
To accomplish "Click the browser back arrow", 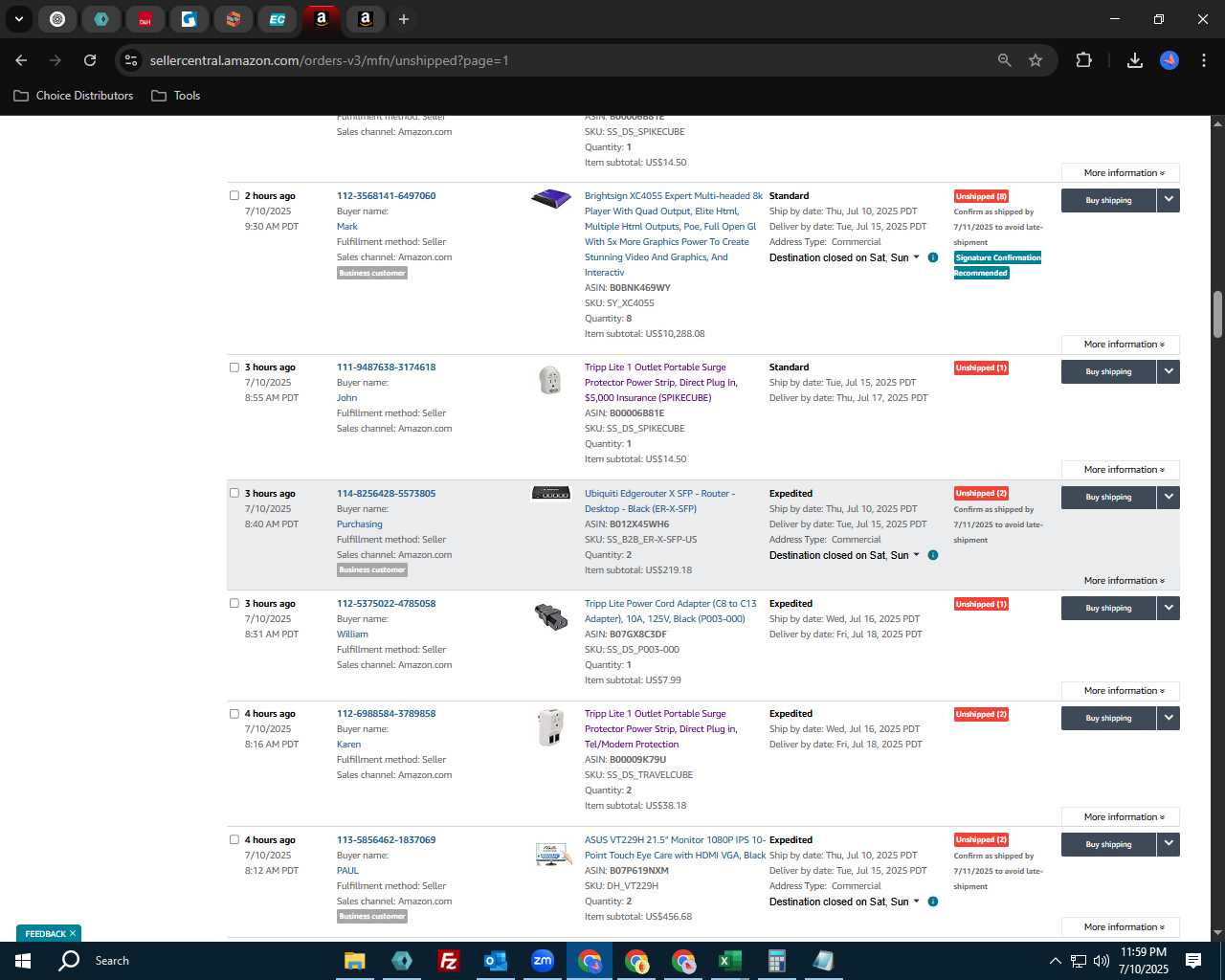I will [x=21, y=60].
